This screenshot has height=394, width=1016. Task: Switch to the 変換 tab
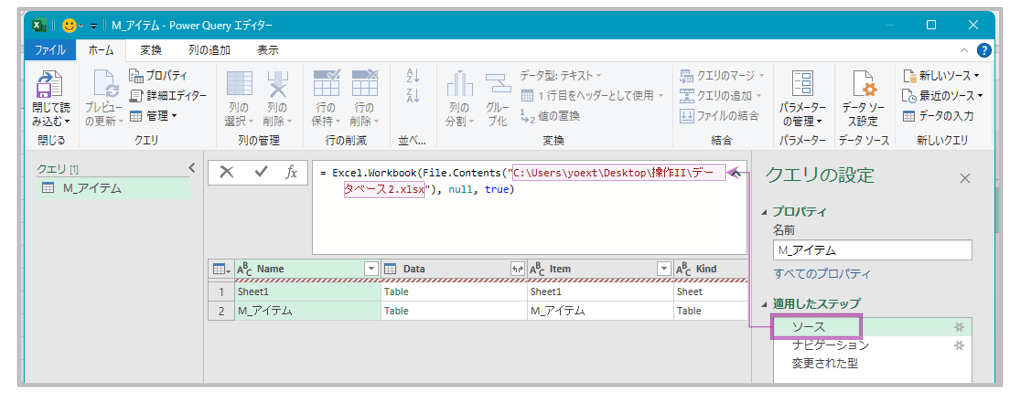point(151,50)
